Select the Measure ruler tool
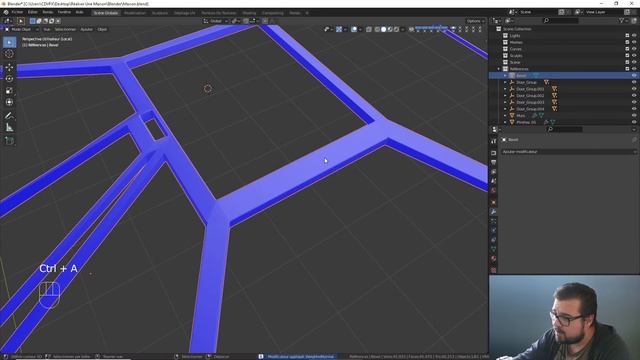The image size is (640, 360). [x=9, y=128]
